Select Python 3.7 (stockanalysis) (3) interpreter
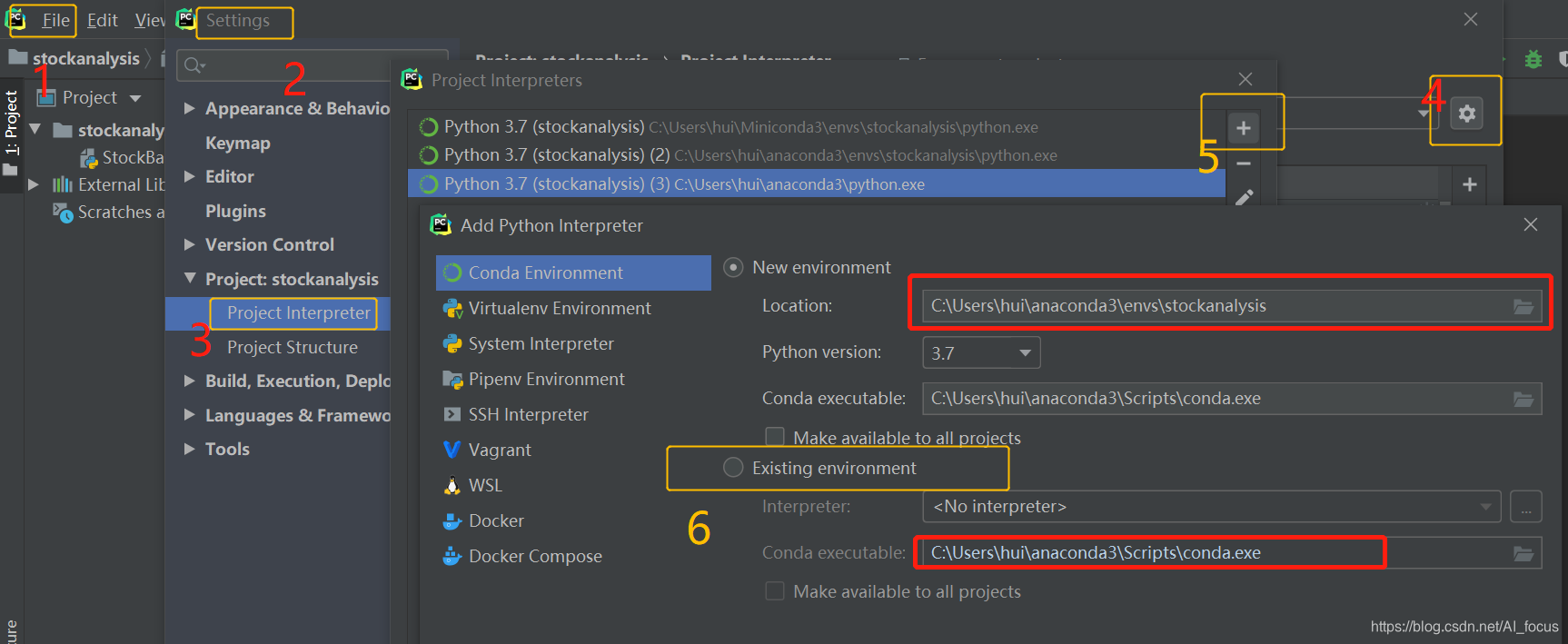Image resolution: width=1568 pixels, height=644 pixels. coord(817,183)
